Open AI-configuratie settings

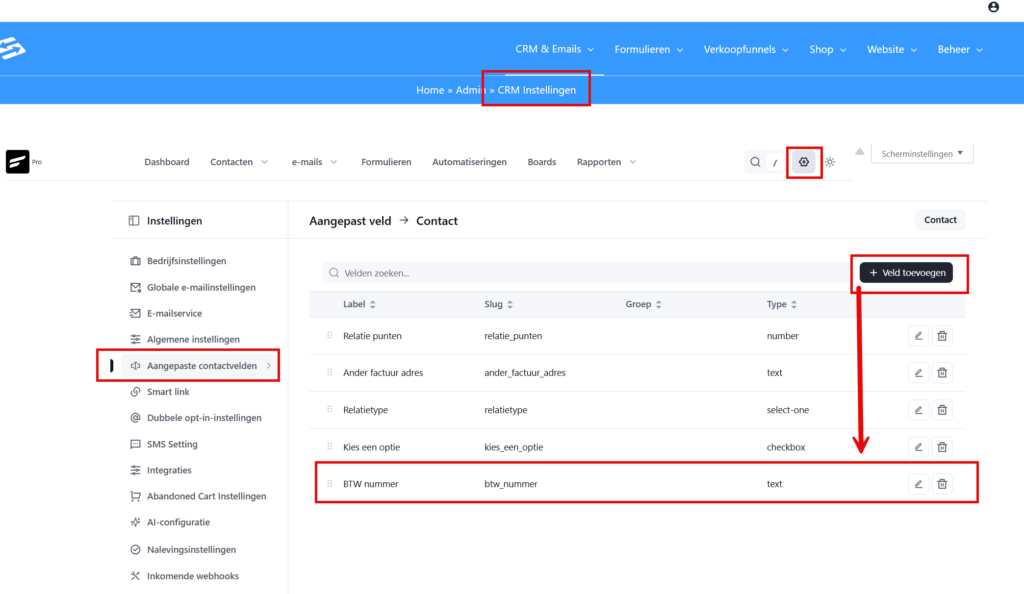pyautogui.click(x=178, y=522)
